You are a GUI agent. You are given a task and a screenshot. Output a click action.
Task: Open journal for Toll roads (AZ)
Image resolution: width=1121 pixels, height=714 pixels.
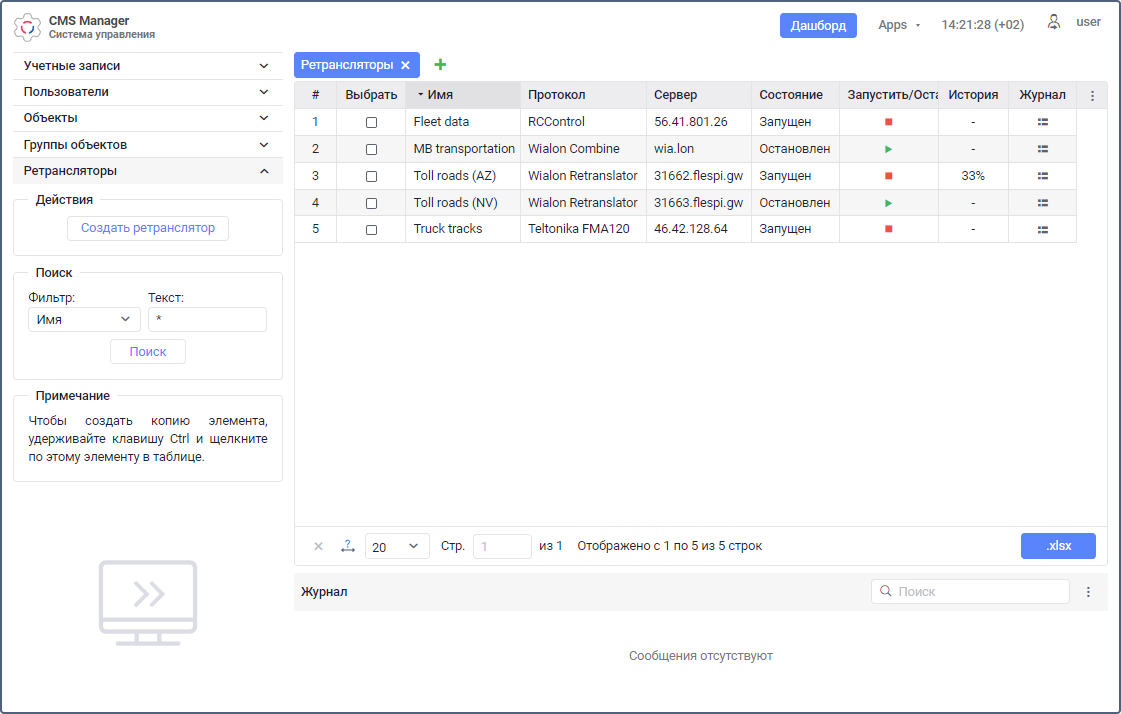tap(1042, 176)
